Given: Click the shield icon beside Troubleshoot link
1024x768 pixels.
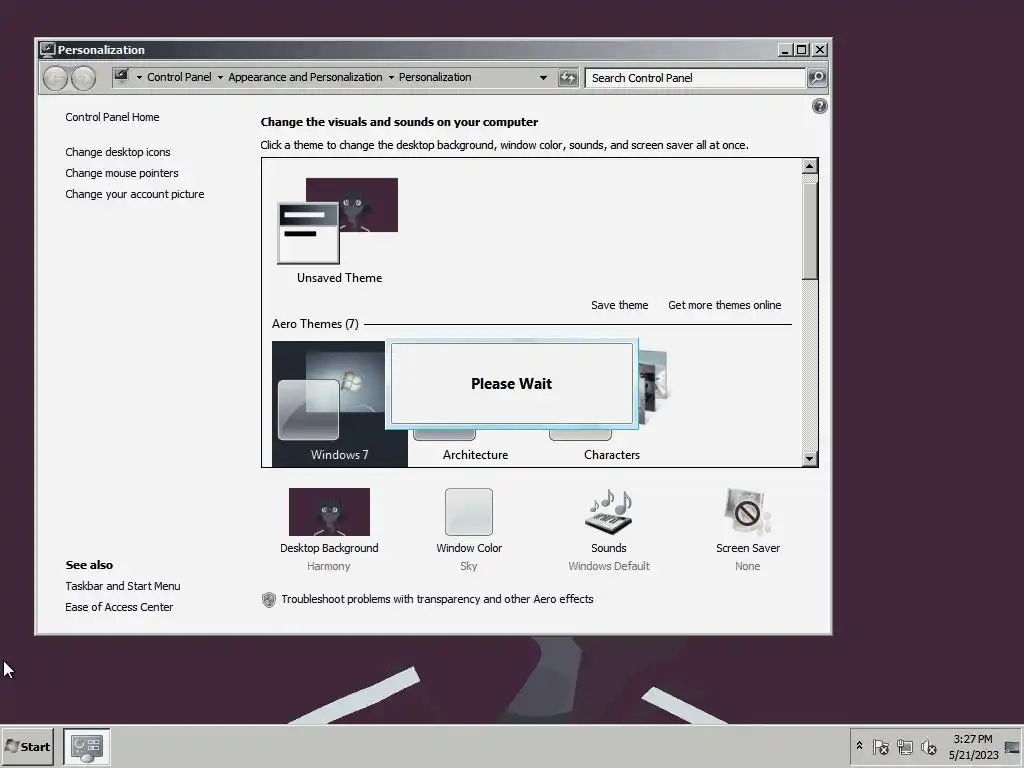Looking at the screenshot, I should click(x=268, y=600).
